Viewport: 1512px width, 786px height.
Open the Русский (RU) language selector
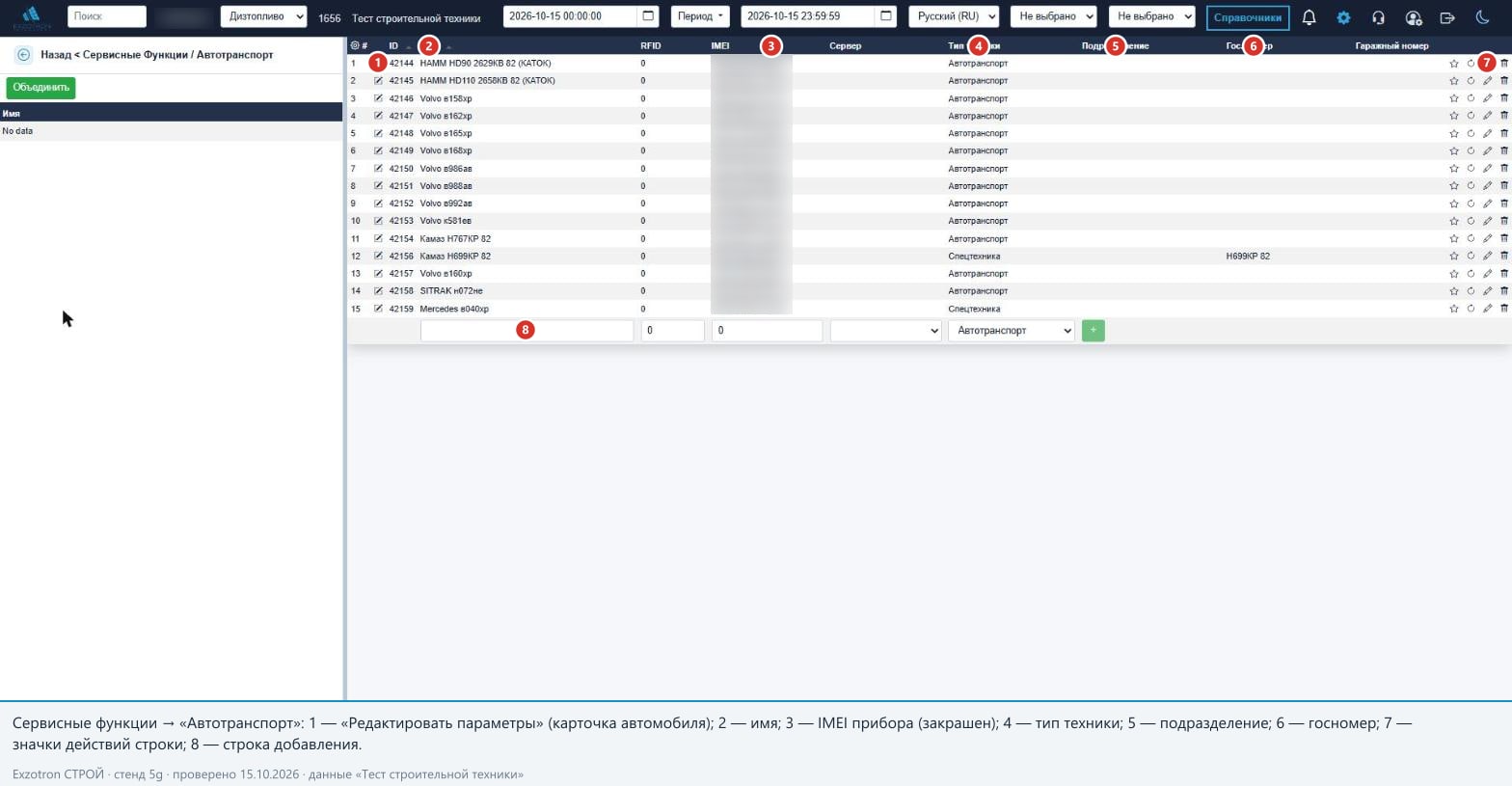click(x=954, y=16)
